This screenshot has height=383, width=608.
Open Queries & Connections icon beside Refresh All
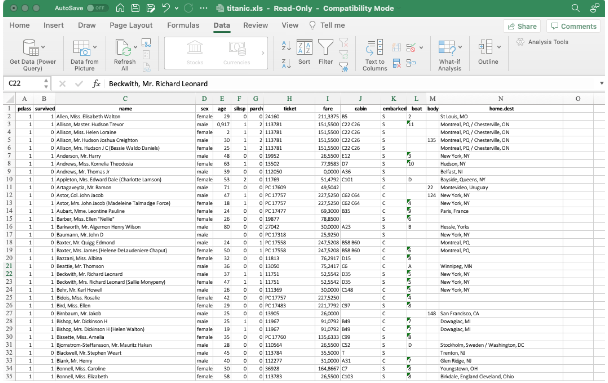pyautogui.click(x=146, y=43)
